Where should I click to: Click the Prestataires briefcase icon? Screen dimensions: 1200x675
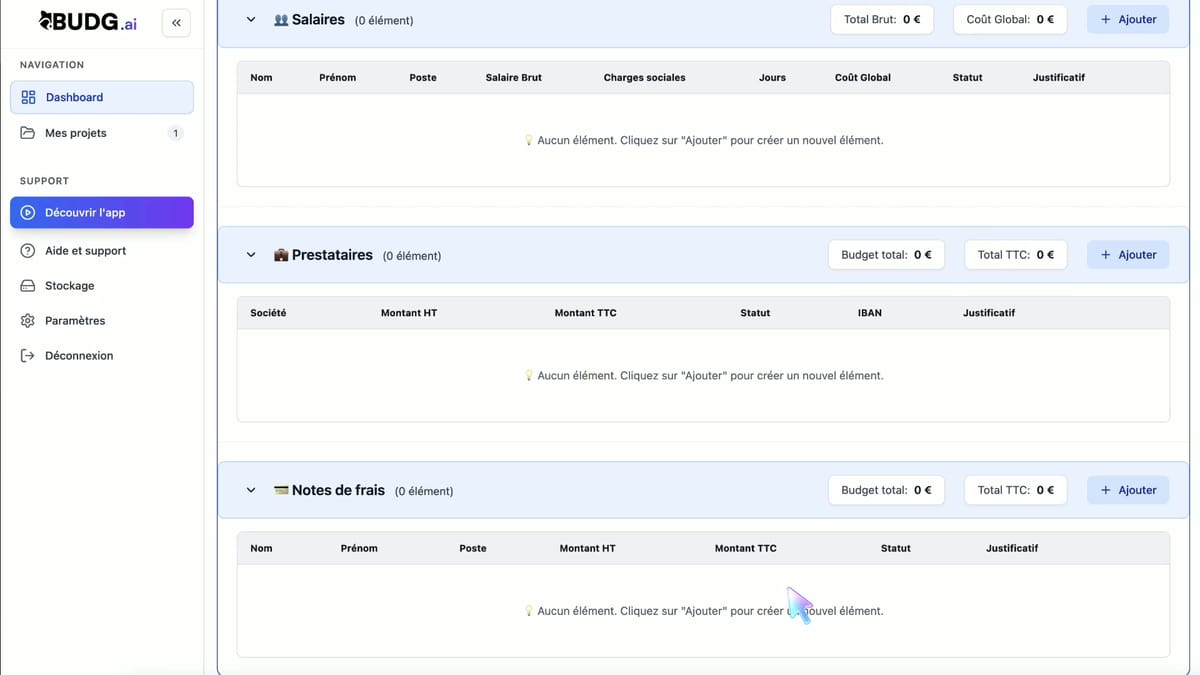point(281,255)
